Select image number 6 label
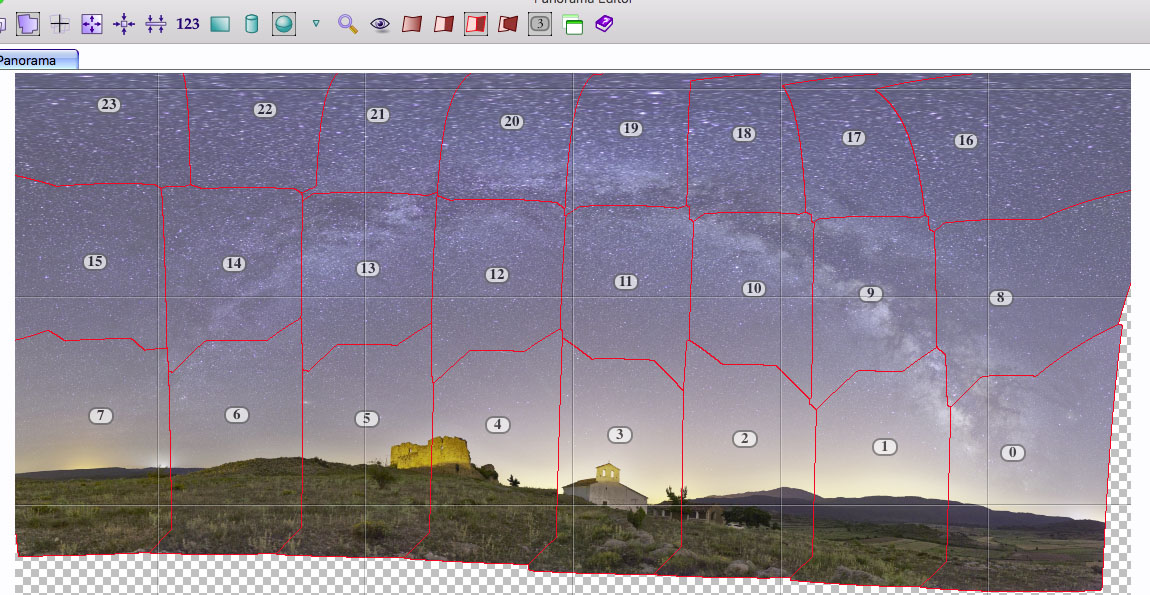Viewport: 1150px width, 595px height. pos(236,415)
